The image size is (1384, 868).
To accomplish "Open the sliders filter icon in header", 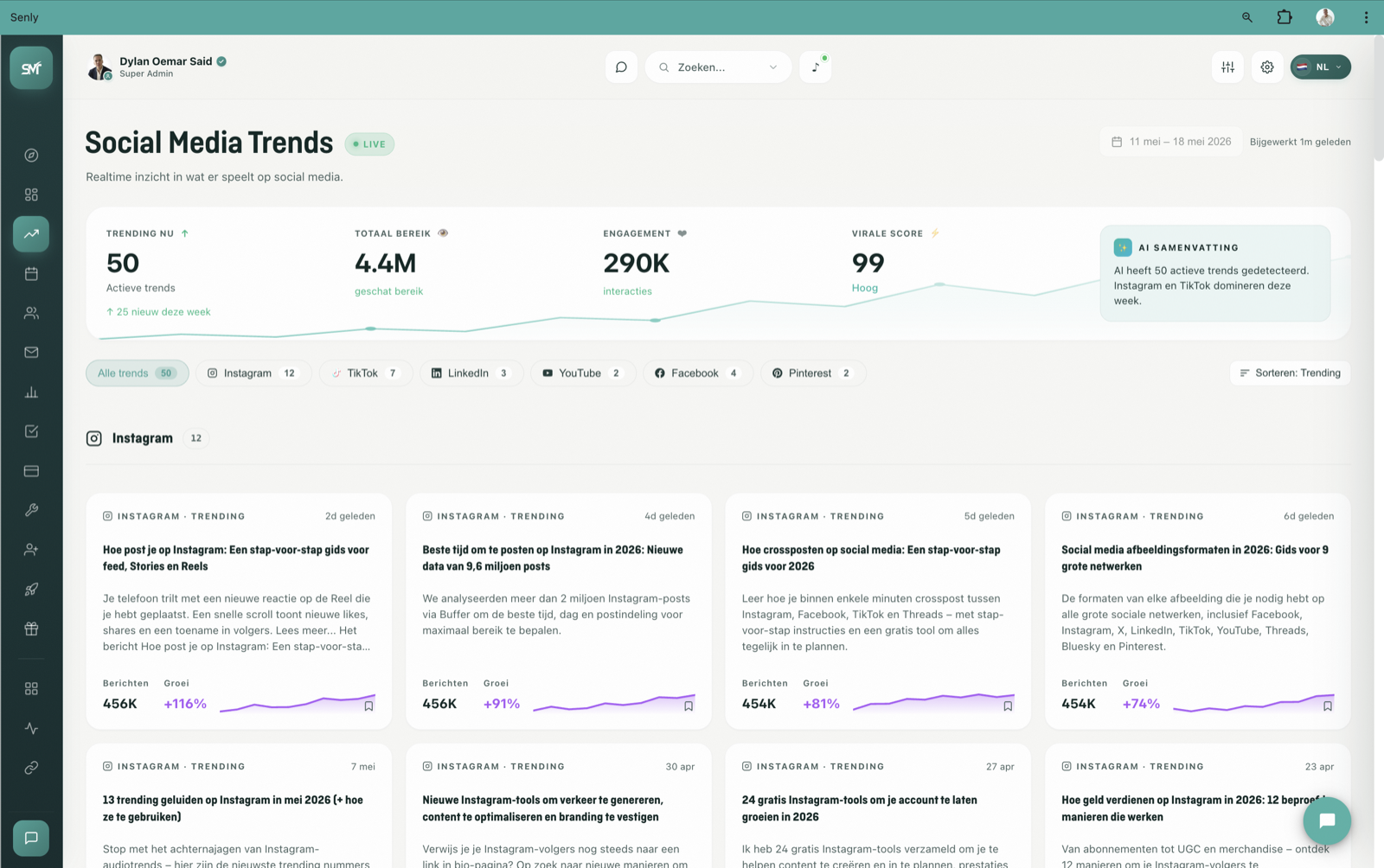I will [x=1227, y=67].
